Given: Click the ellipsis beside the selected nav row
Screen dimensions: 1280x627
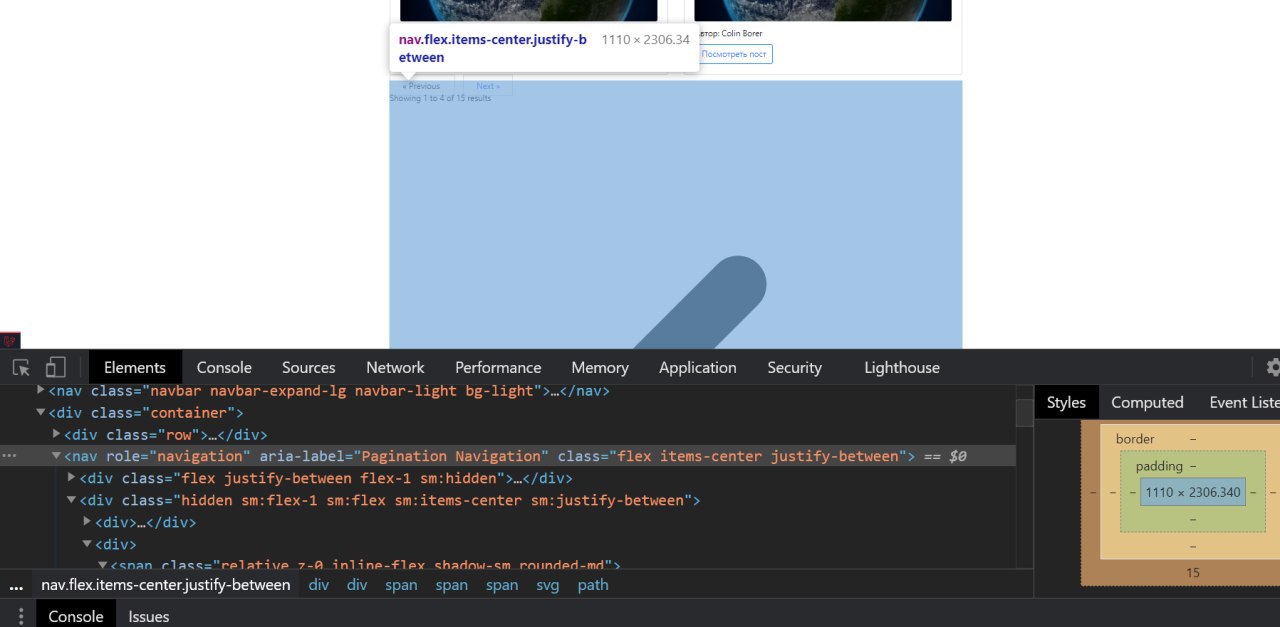Looking at the screenshot, I should [9, 456].
